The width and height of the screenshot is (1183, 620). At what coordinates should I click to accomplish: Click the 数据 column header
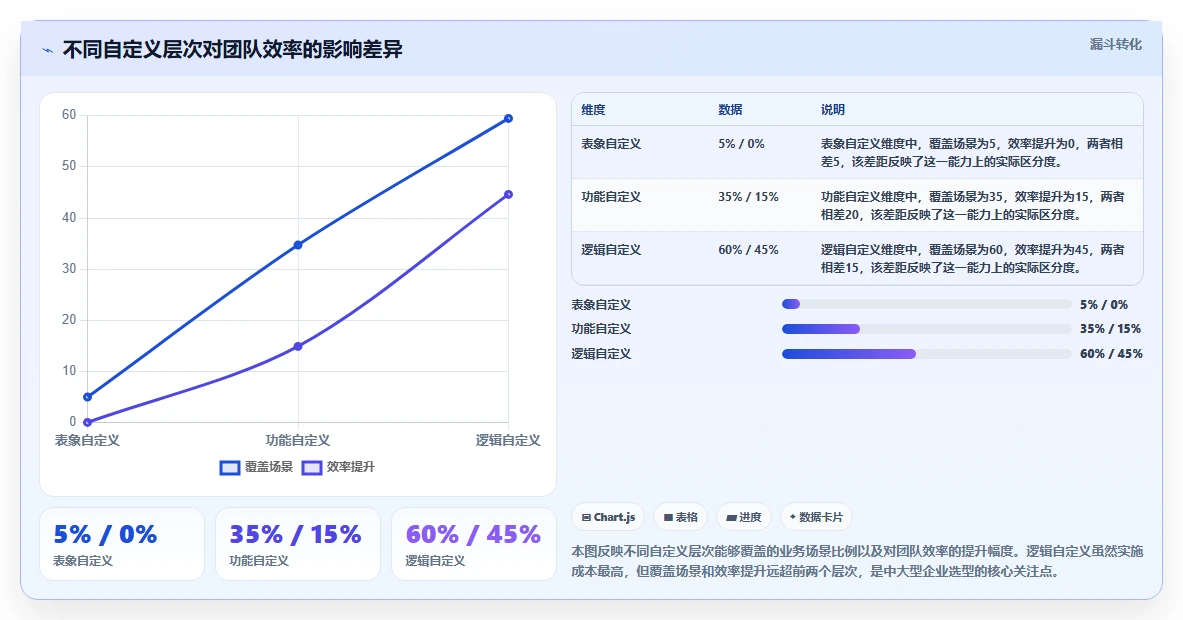(x=730, y=110)
